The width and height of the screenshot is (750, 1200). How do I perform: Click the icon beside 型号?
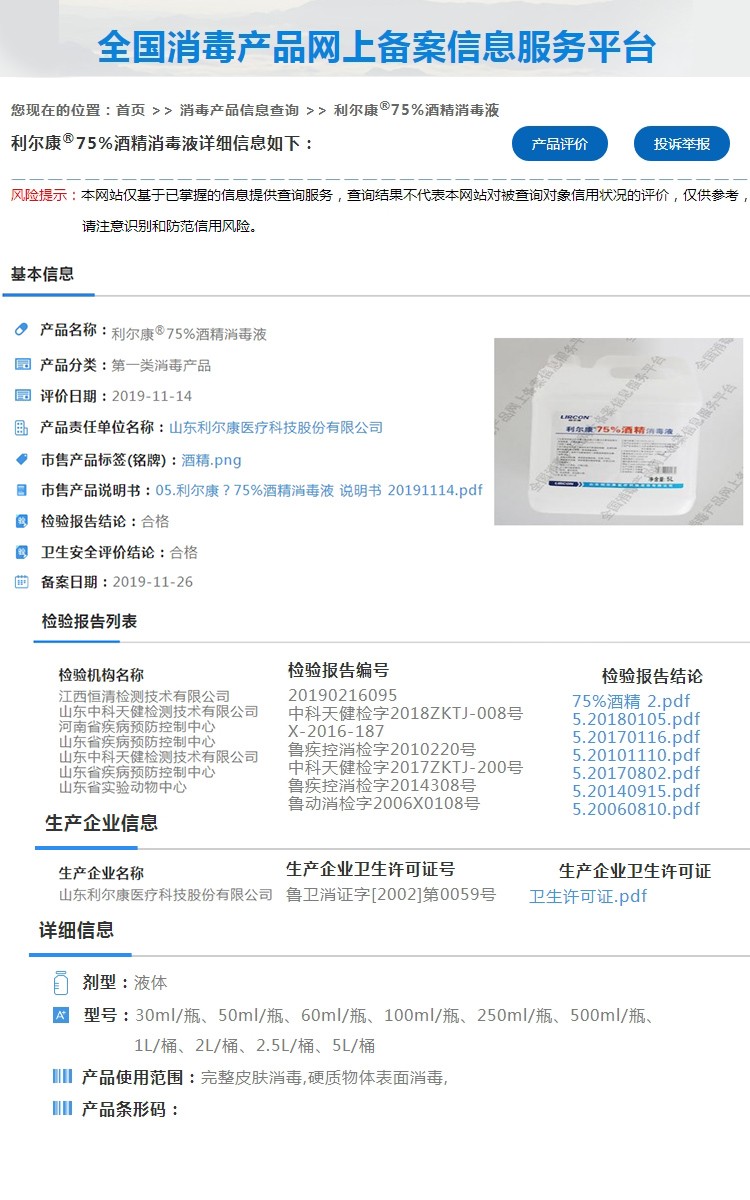(x=60, y=1016)
